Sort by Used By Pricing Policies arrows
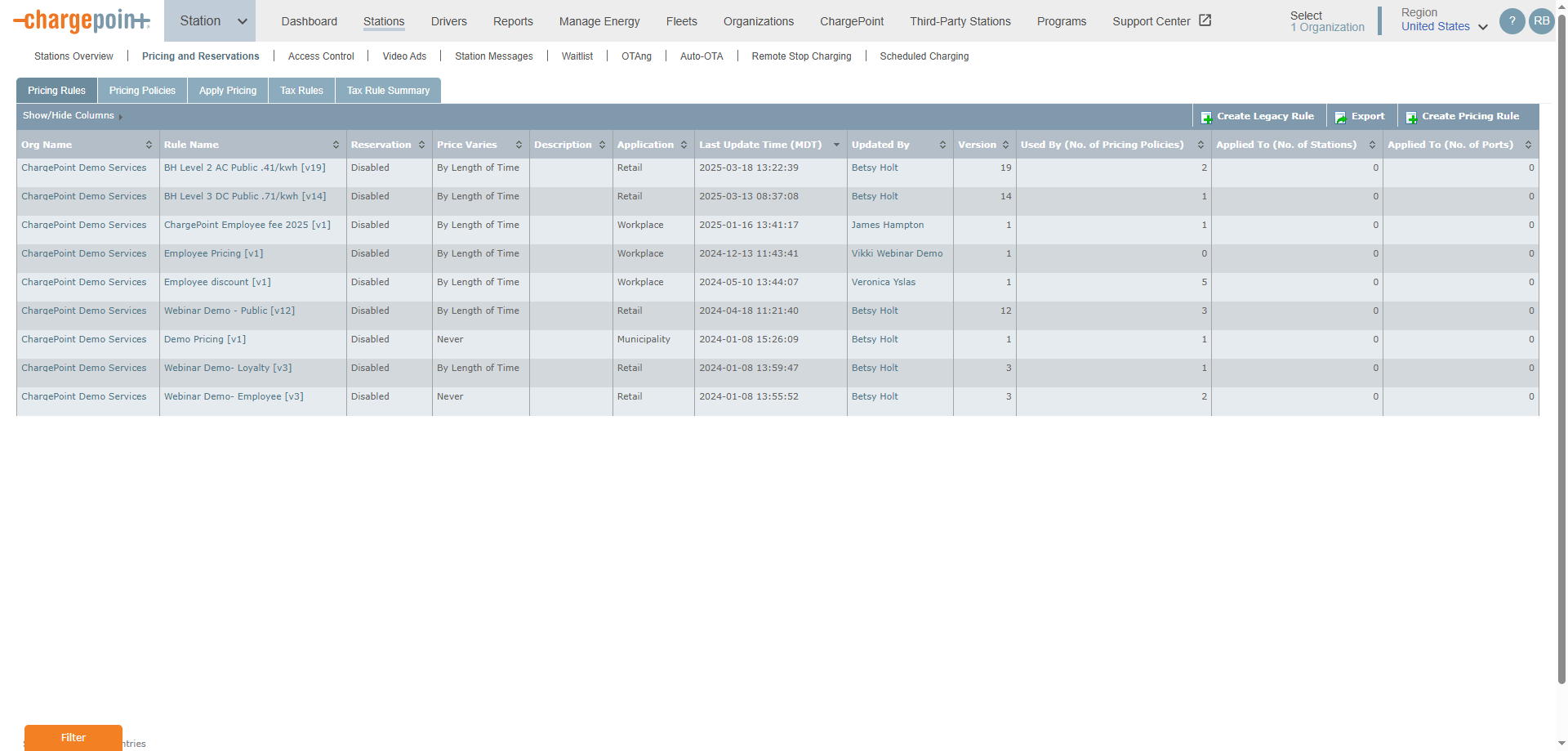1568x751 pixels. pos(1200,145)
